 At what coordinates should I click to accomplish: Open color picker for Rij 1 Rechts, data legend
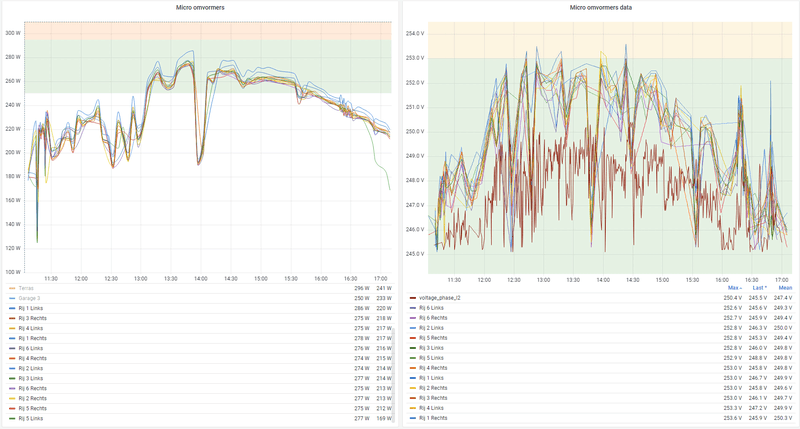point(413,418)
